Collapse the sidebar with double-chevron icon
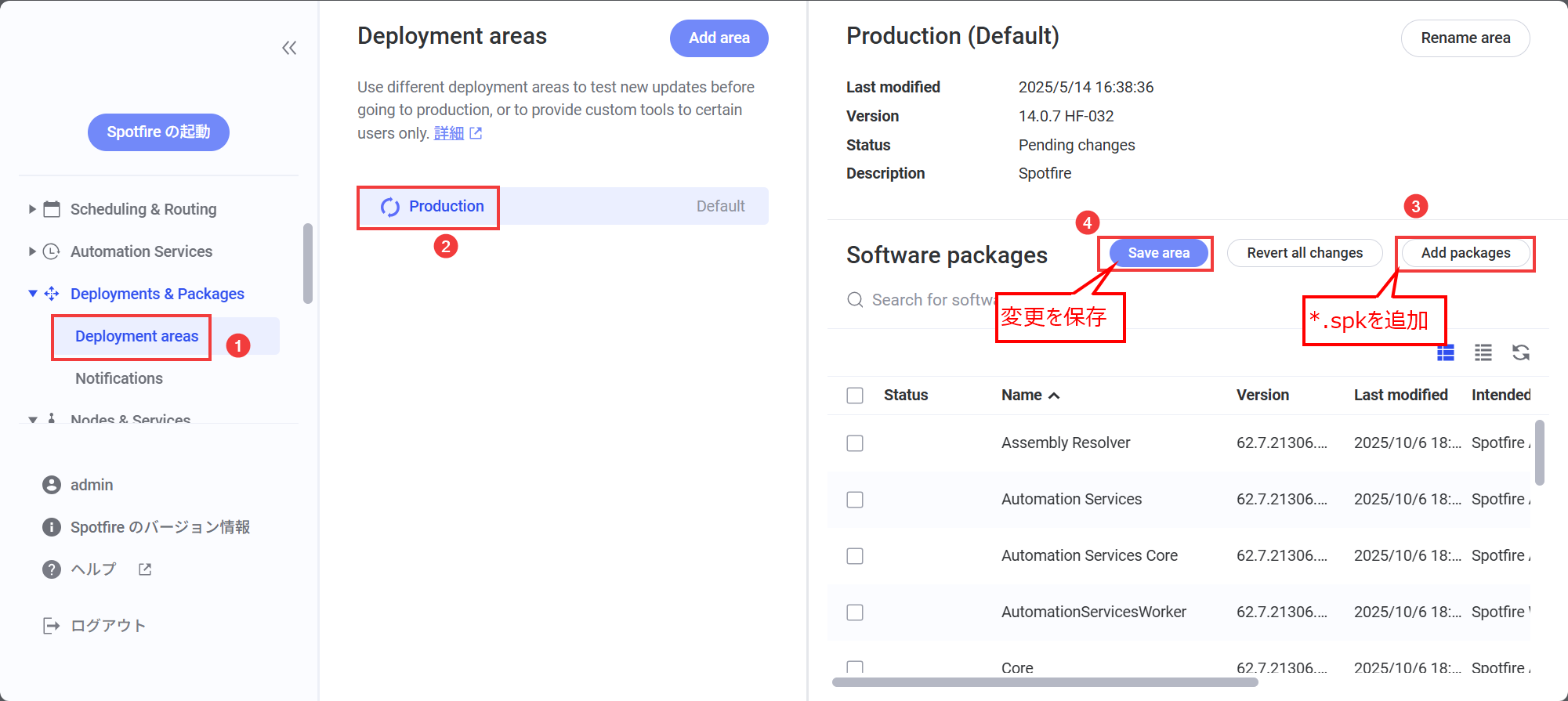This screenshot has height=701, width=1568. [289, 49]
